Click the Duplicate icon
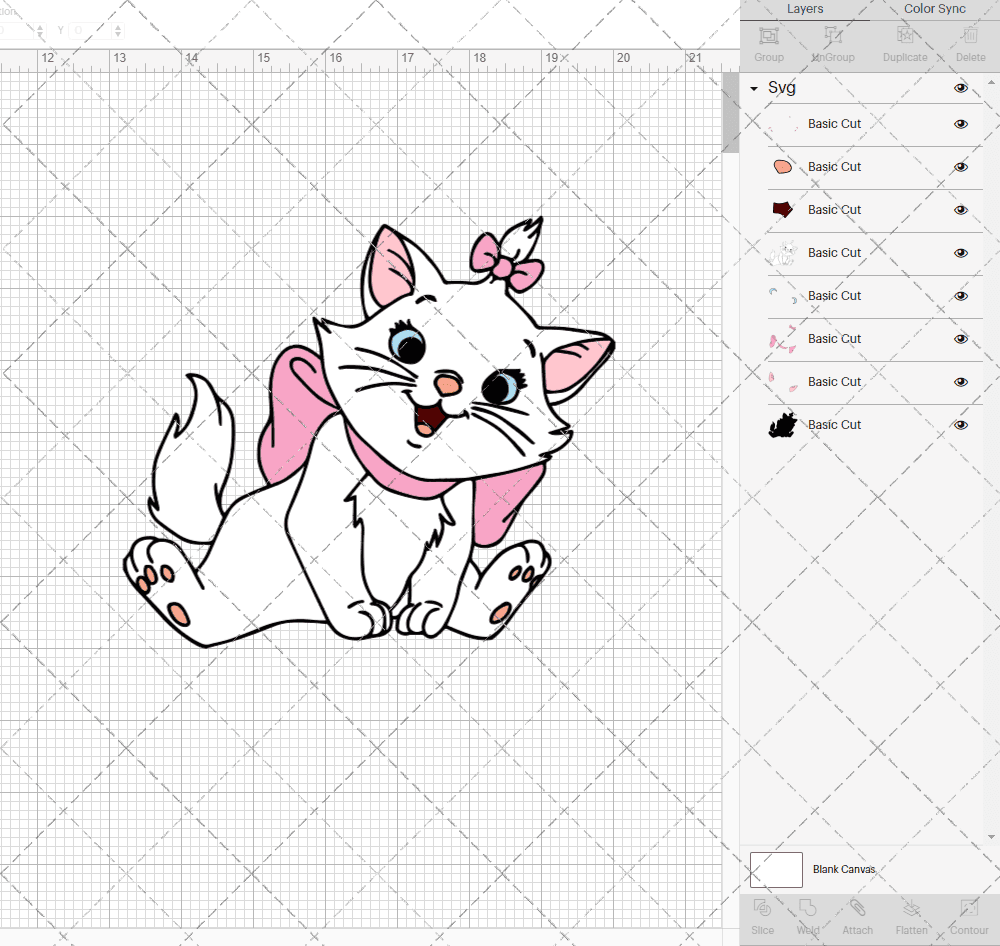 pos(905,35)
